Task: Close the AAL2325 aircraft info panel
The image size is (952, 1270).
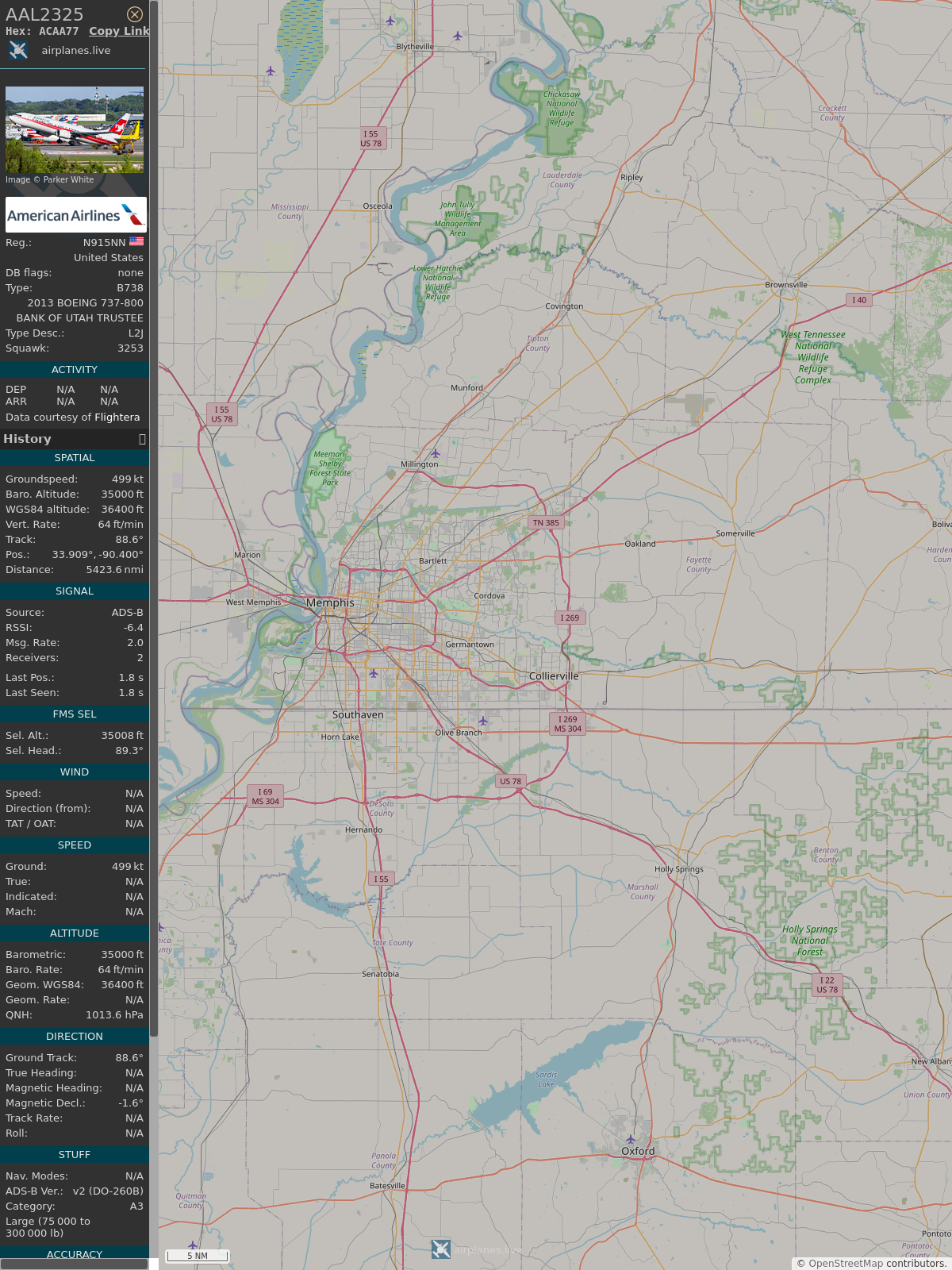Action: point(135,14)
